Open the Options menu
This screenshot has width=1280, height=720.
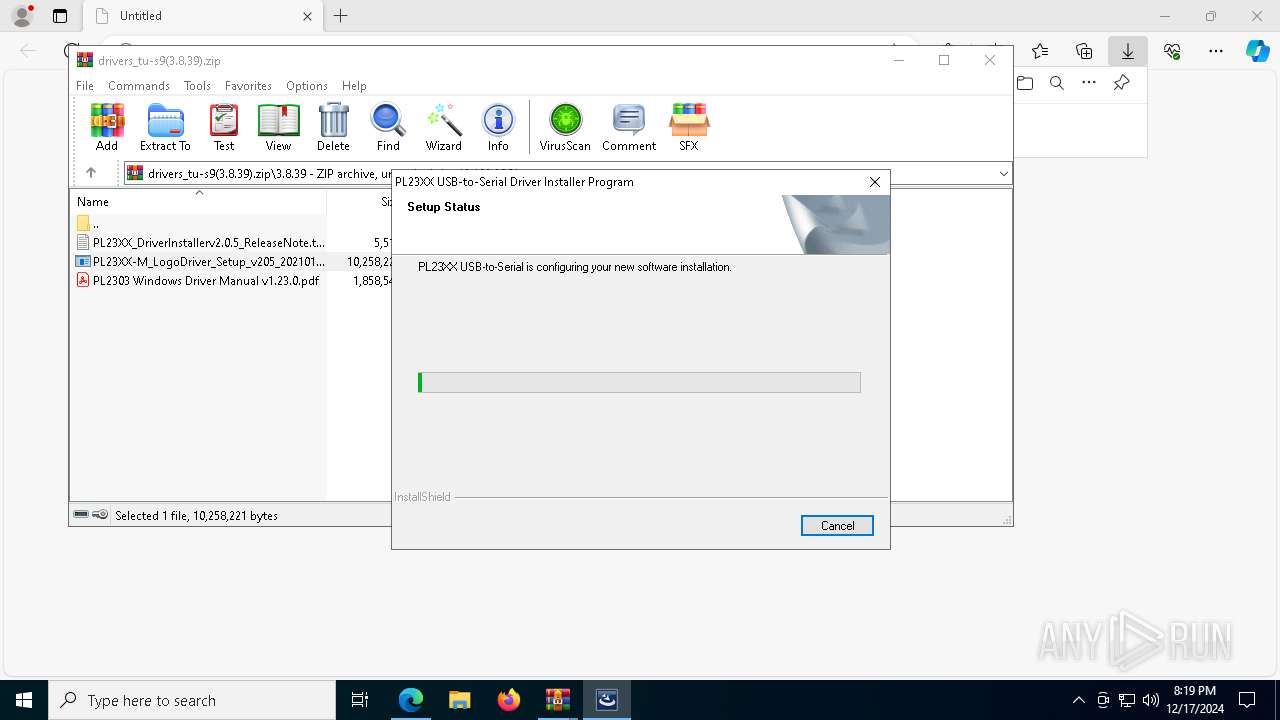306,86
